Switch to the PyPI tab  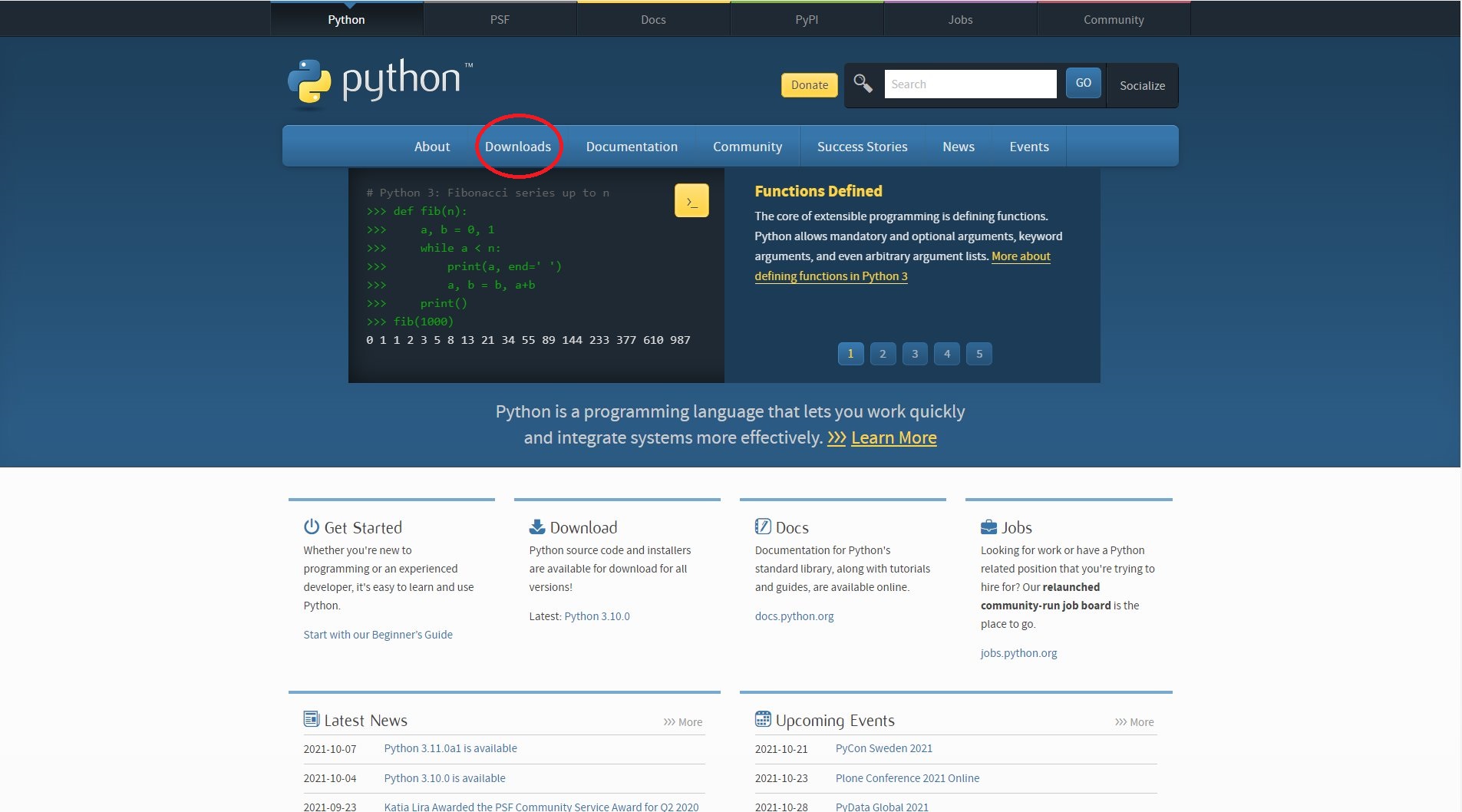click(x=807, y=18)
